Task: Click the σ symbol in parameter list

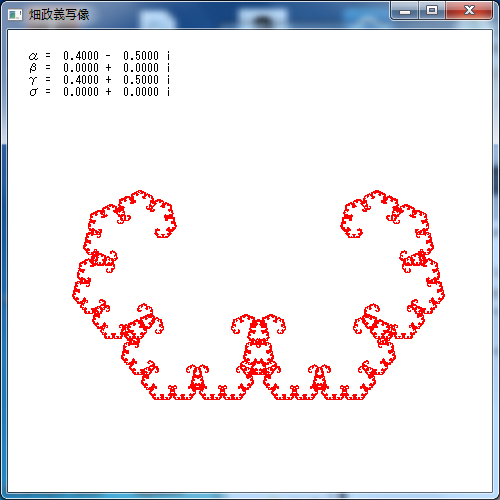Action: [33, 92]
